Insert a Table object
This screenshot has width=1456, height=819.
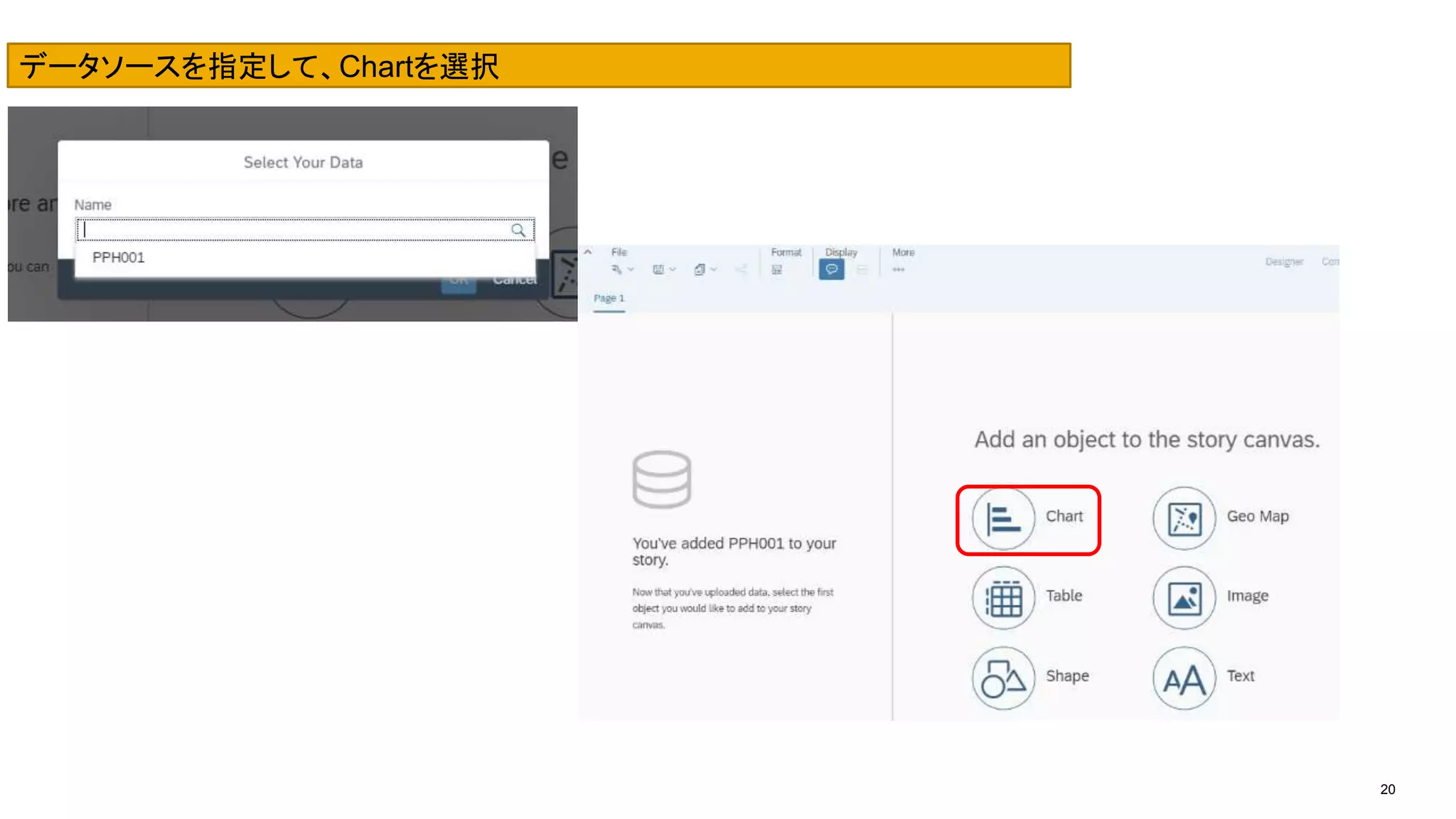(x=1003, y=598)
